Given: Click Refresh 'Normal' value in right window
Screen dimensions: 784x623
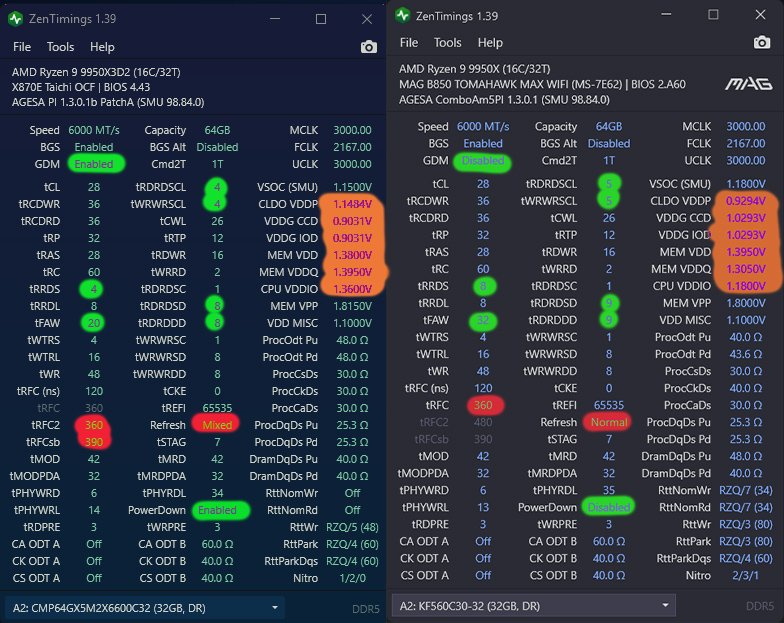Looking at the screenshot, I should click(x=609, y=422).
